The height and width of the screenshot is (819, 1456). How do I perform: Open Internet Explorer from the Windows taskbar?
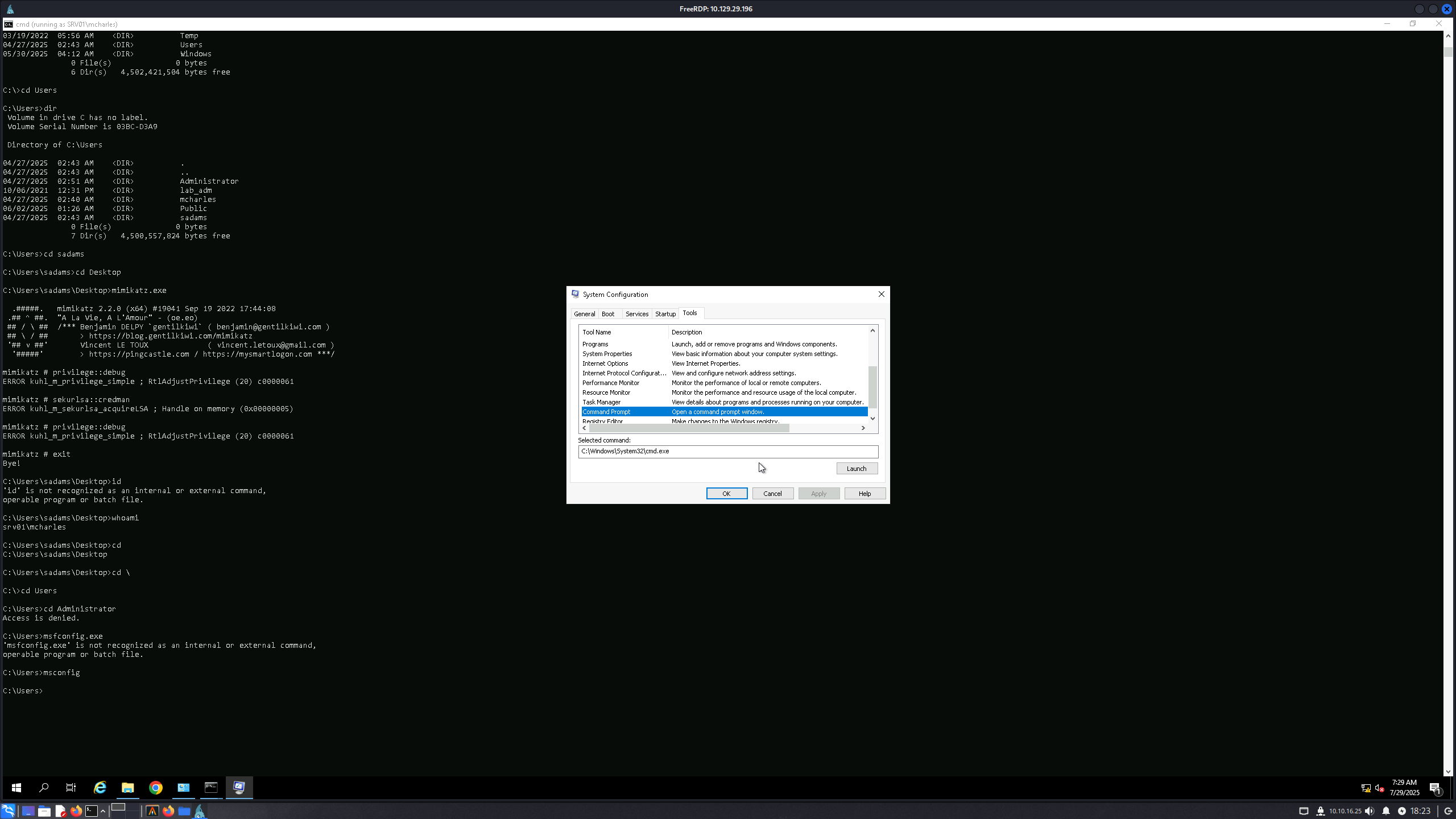[x=100, y=787]
